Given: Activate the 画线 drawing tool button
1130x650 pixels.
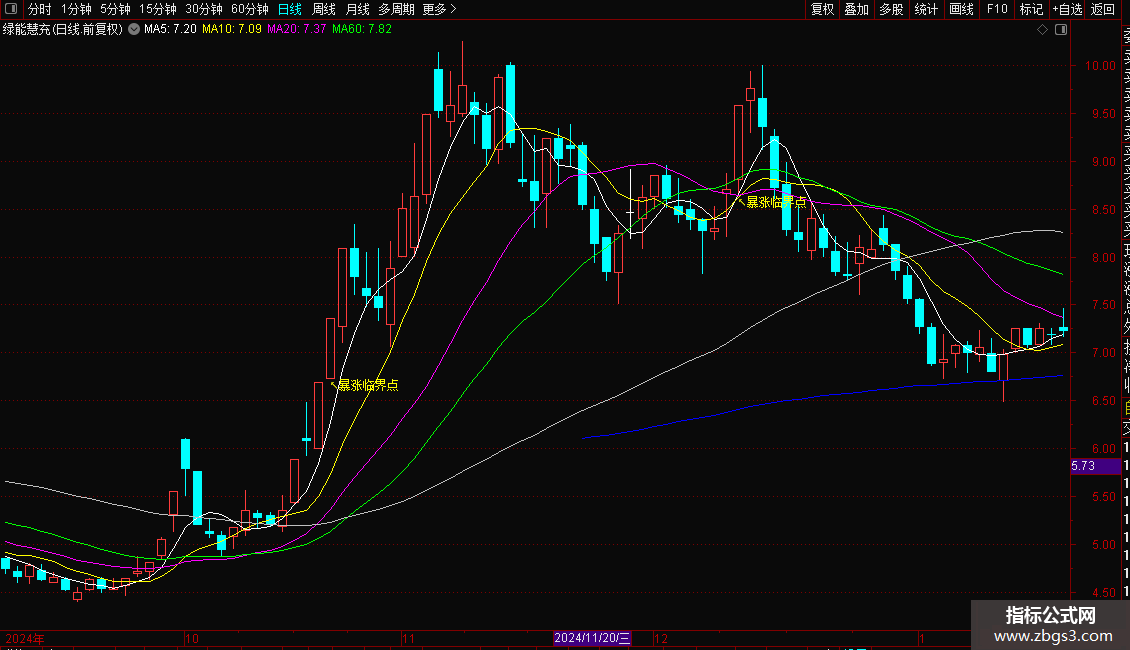Looking at the screenshot, I should (961, 9).
